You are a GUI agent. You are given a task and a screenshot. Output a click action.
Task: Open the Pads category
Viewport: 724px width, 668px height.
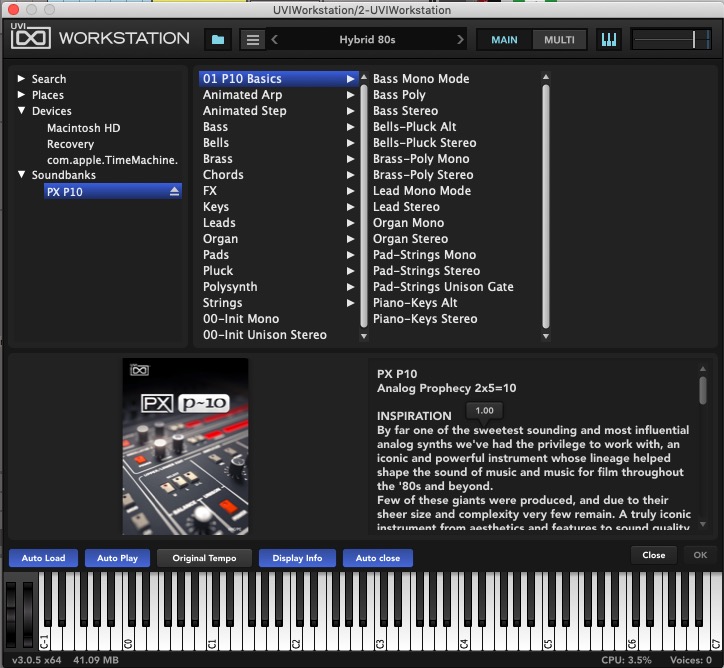tap(279, 255)
